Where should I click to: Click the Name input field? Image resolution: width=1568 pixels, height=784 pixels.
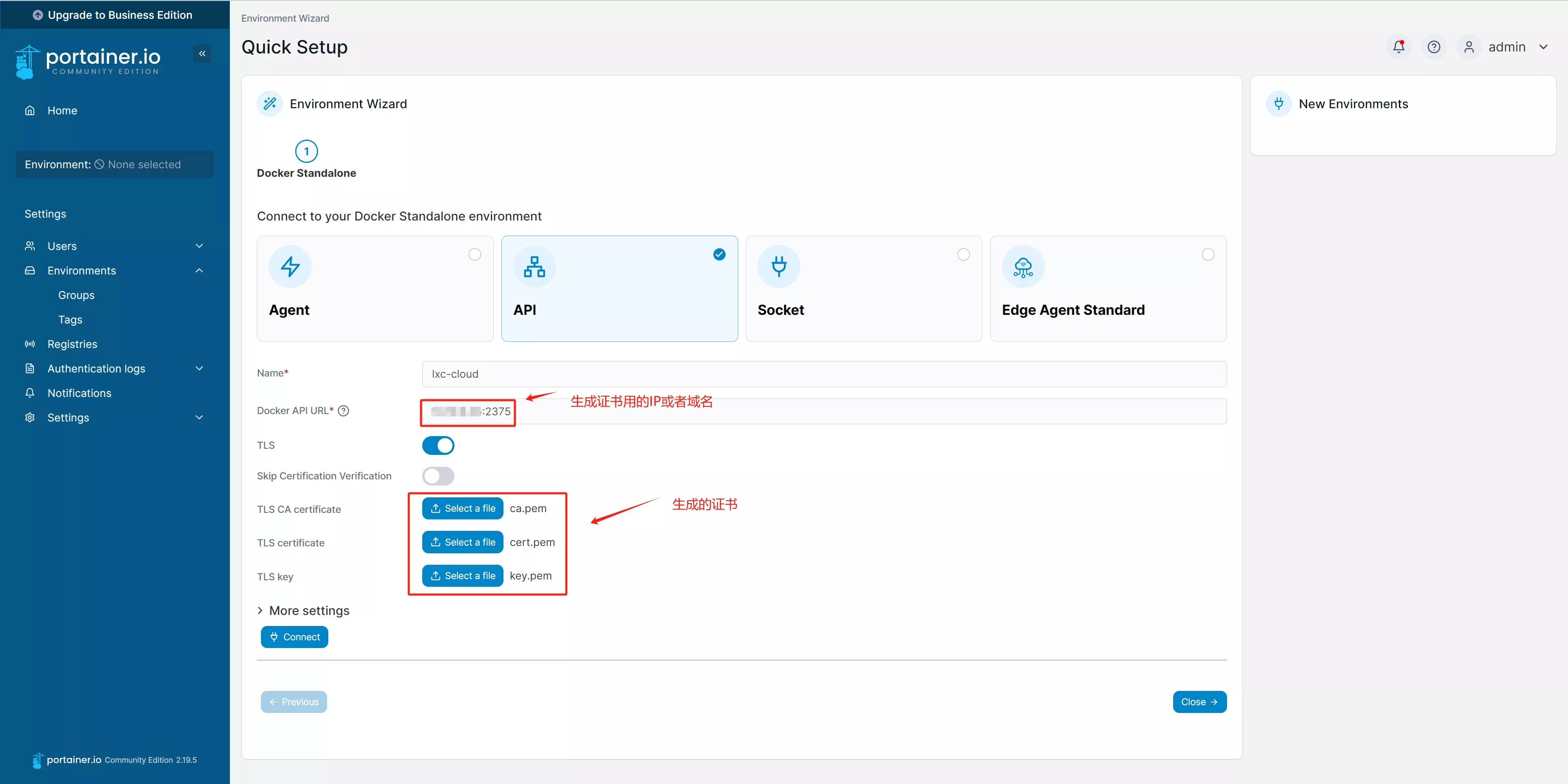tap(824, 374)
